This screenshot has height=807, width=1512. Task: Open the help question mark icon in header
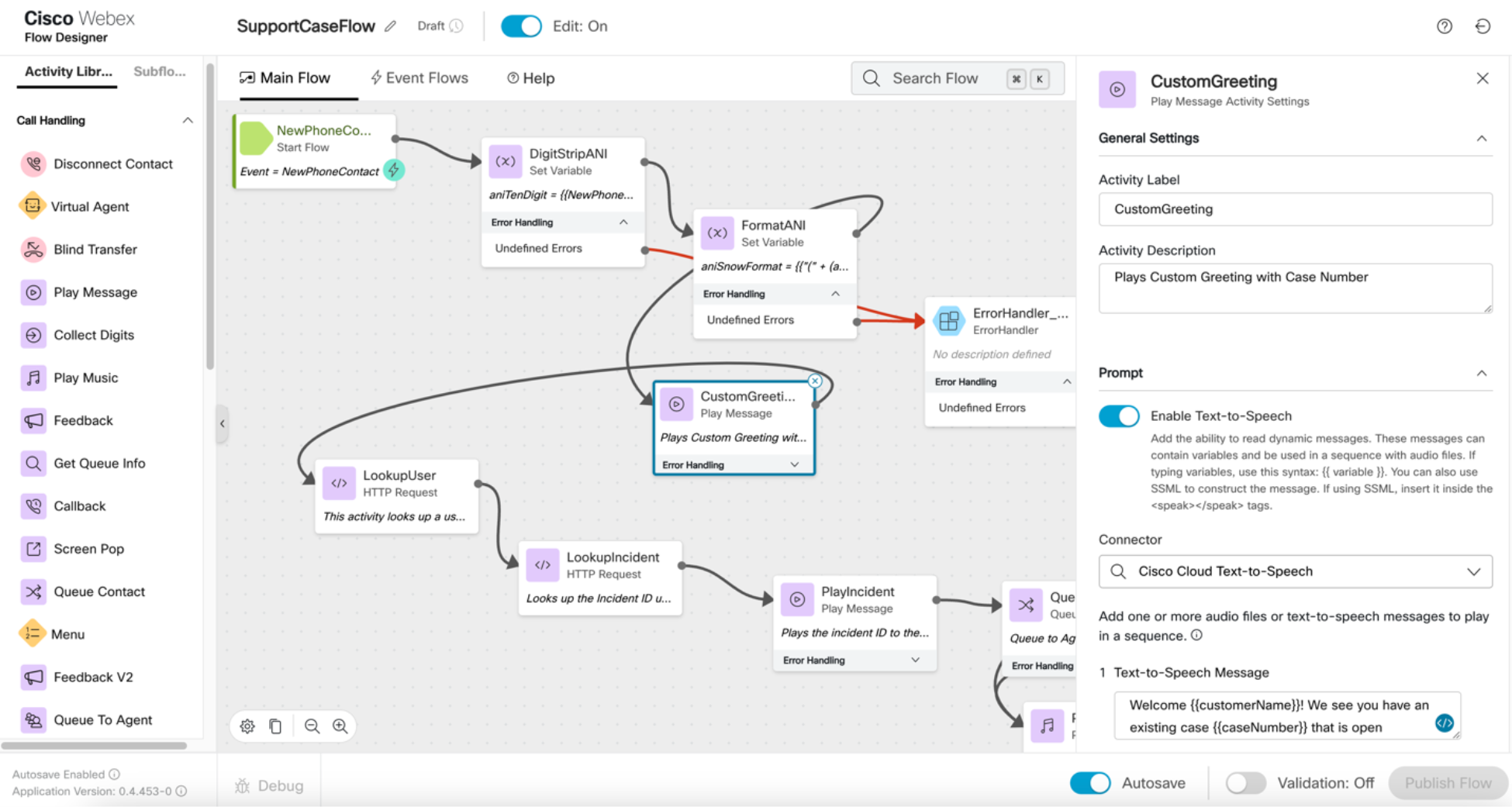point(1444,26)
